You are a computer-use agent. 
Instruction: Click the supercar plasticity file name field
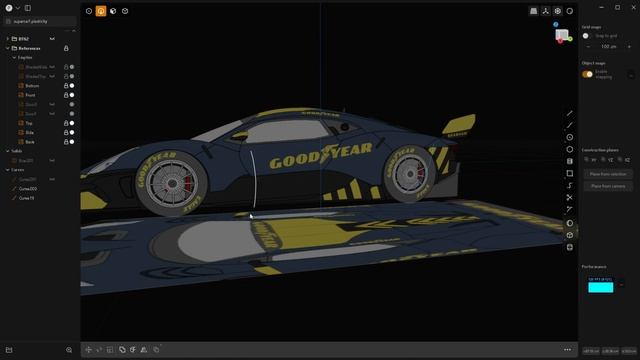click(40, 21)
